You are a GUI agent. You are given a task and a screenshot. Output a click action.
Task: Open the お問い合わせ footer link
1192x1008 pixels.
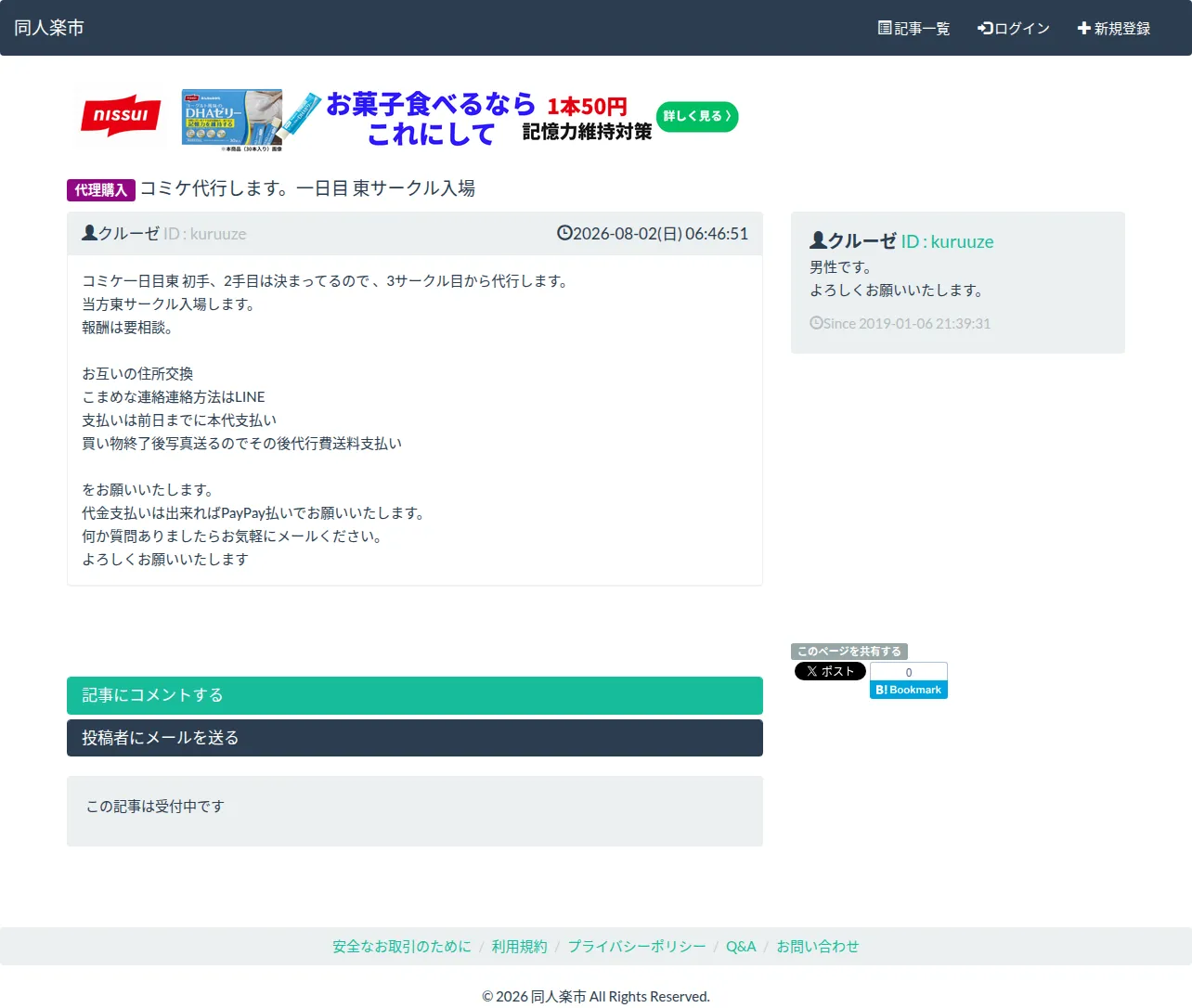[818, 947]
